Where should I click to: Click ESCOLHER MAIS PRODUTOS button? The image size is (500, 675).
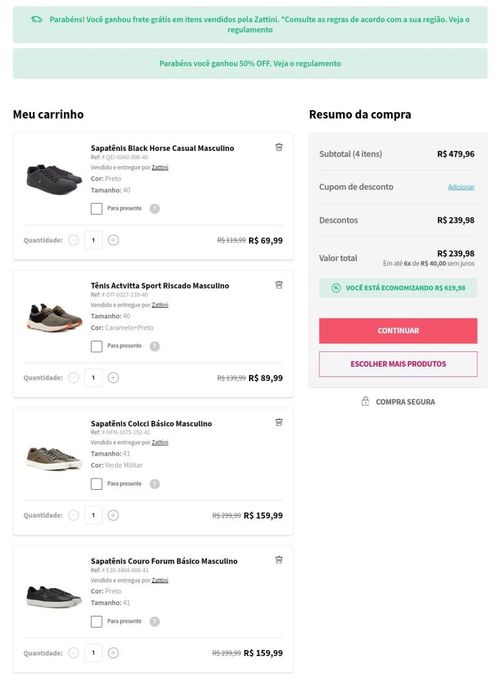[x=398, y=364]
